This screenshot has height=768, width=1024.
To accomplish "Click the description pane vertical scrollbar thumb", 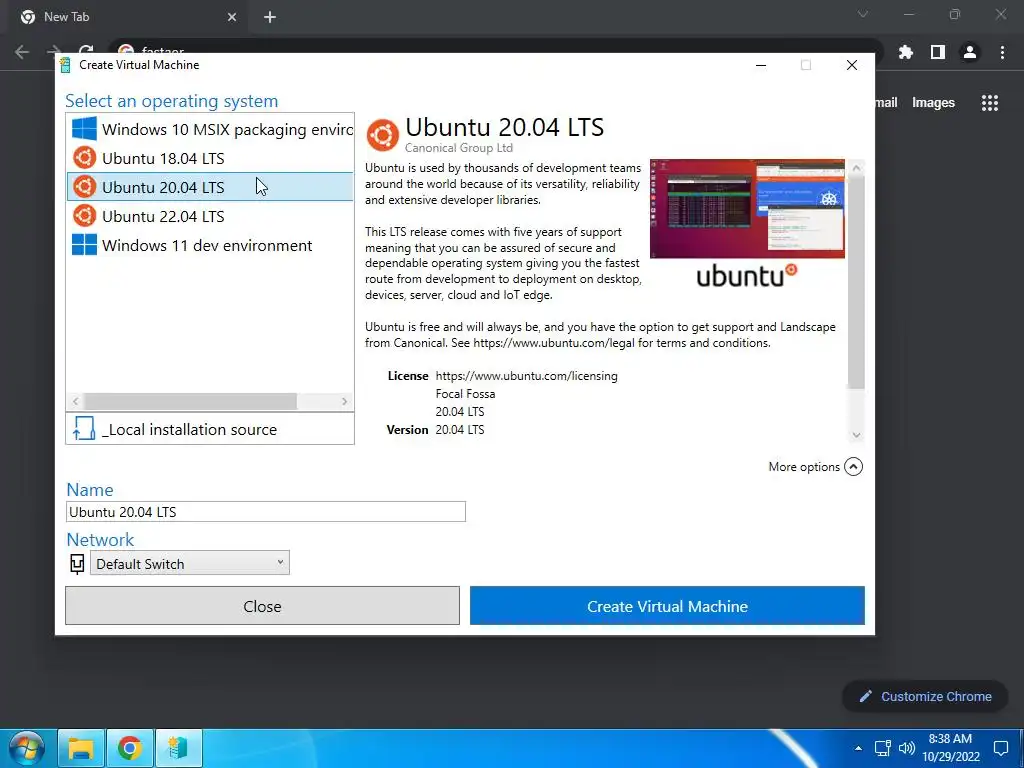I will click(856, 282).
